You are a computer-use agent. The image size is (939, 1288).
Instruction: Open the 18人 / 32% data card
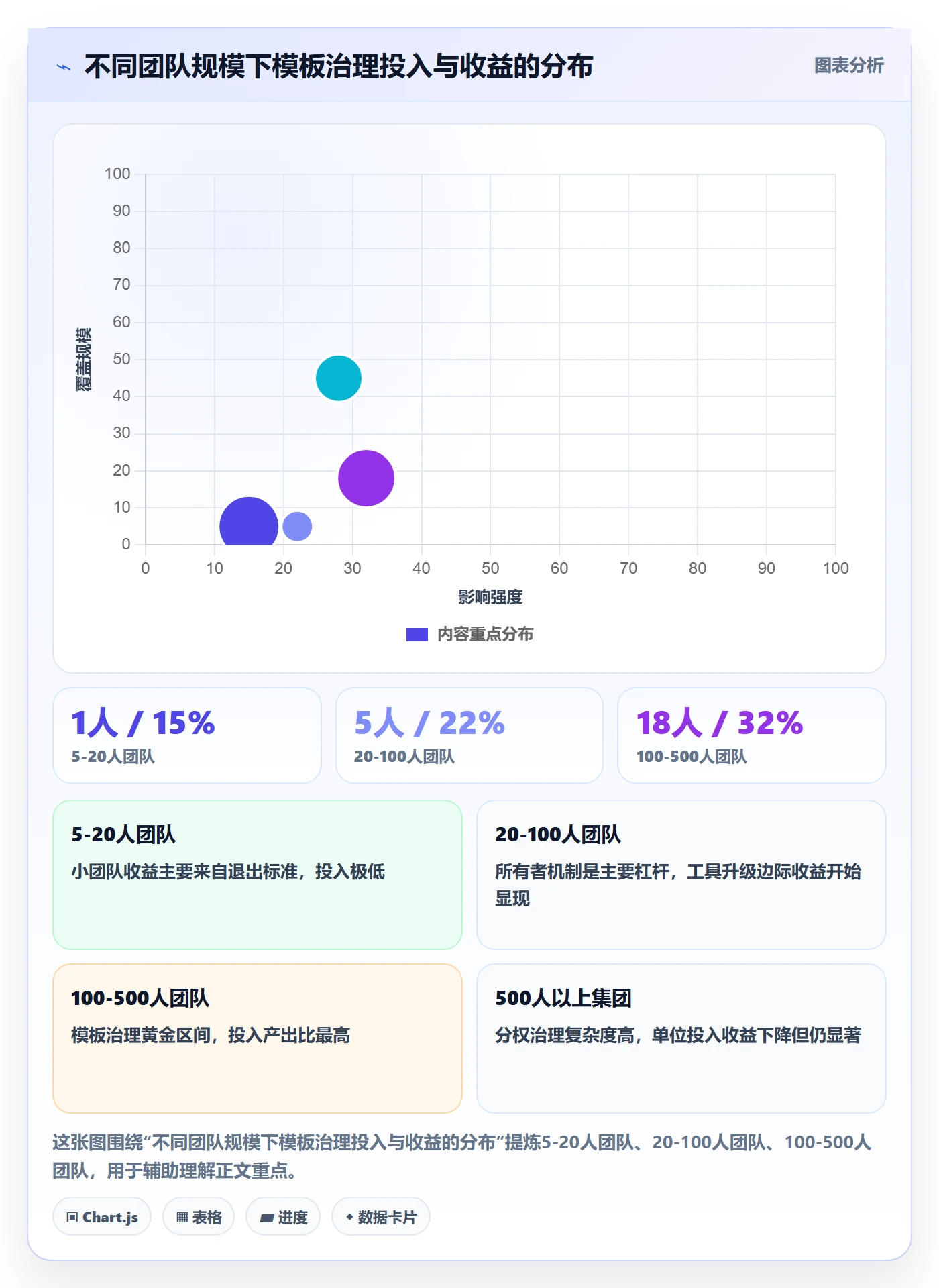752,735
